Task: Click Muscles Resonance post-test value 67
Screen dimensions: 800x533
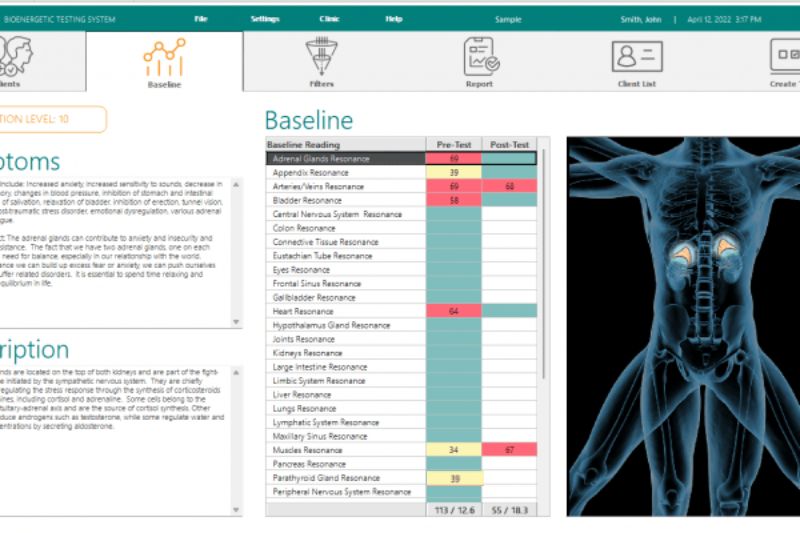Action: [x=509, y=450]
